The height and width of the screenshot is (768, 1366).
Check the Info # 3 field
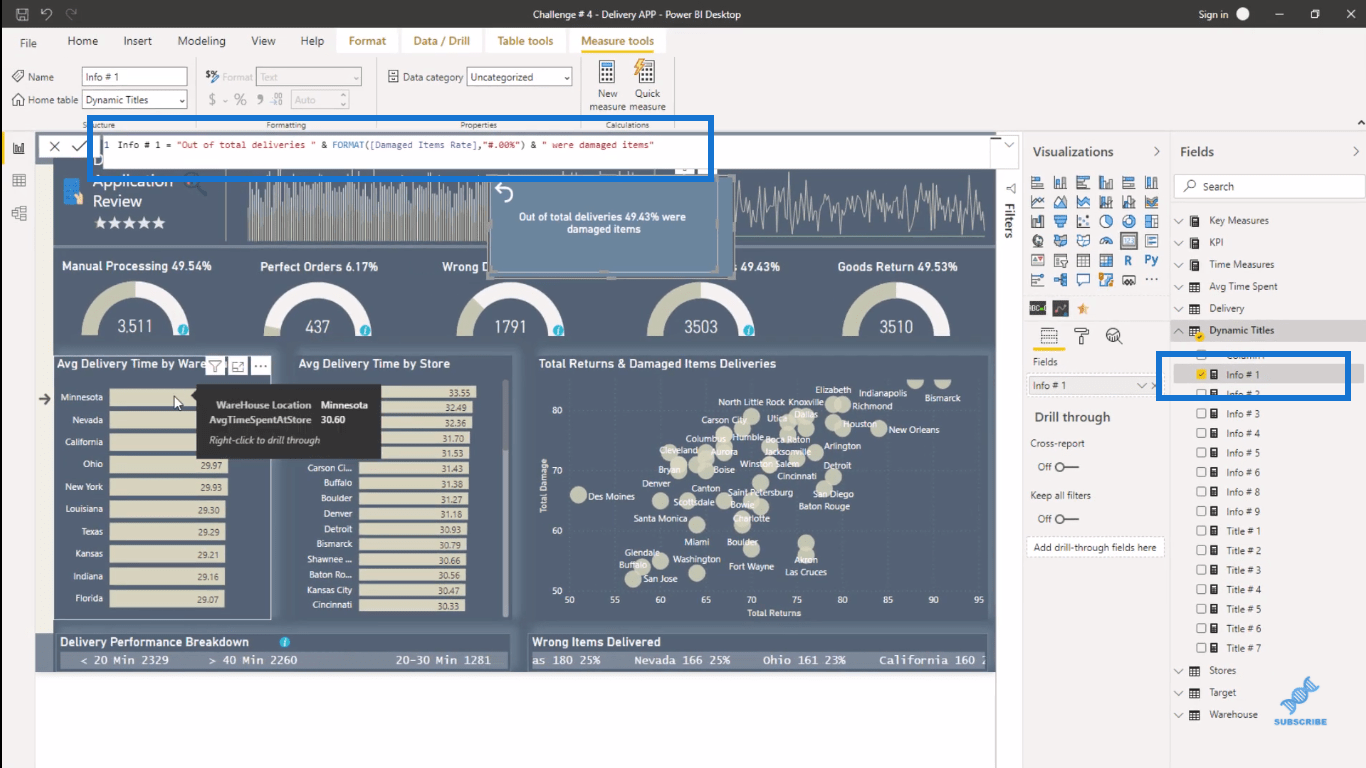pyautogui.click(x=1201, y=413)
